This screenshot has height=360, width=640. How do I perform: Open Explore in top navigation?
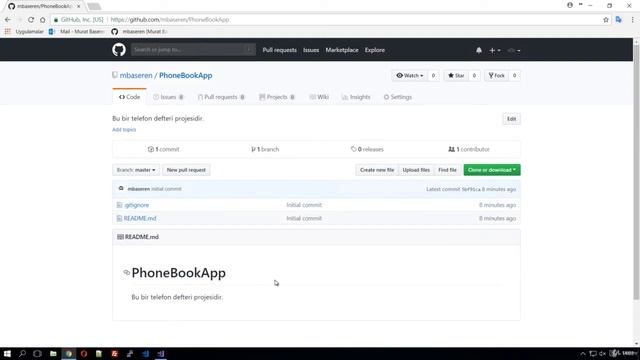[375, 50]
